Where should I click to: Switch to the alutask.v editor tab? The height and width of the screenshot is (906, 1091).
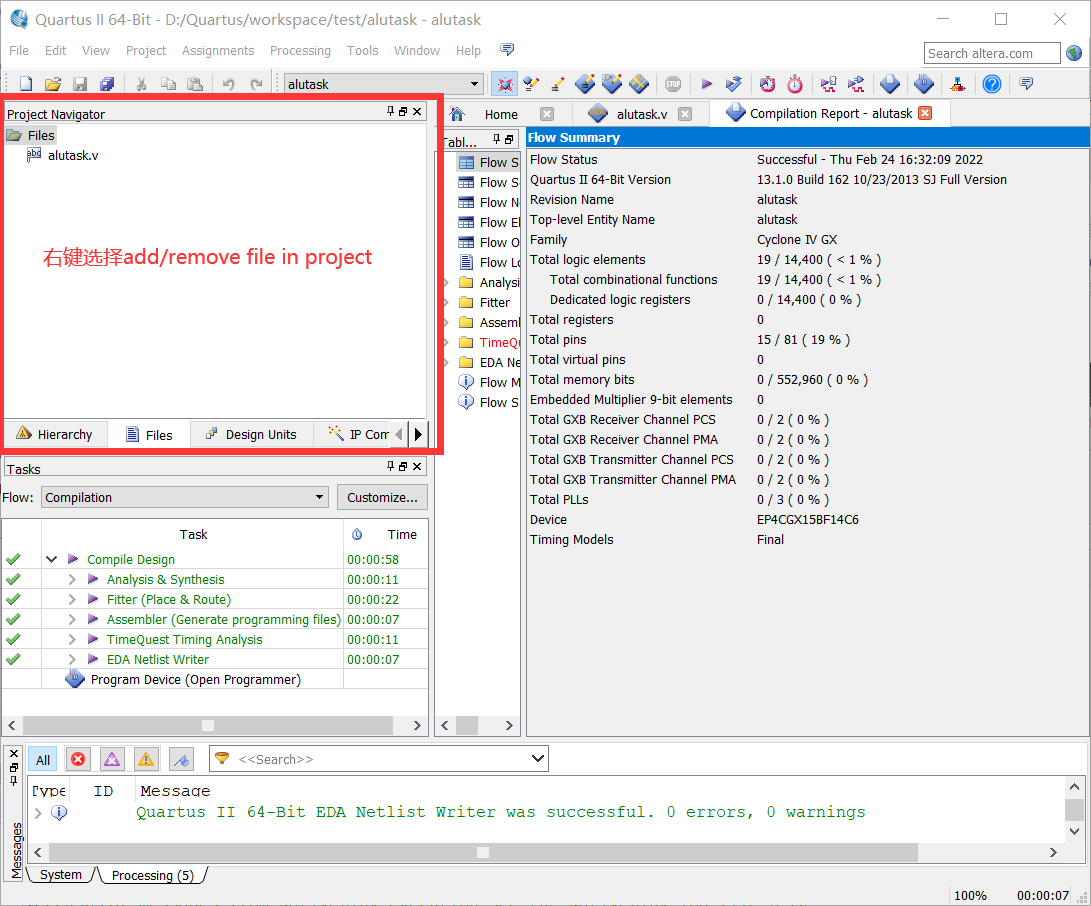click(640, 114)
